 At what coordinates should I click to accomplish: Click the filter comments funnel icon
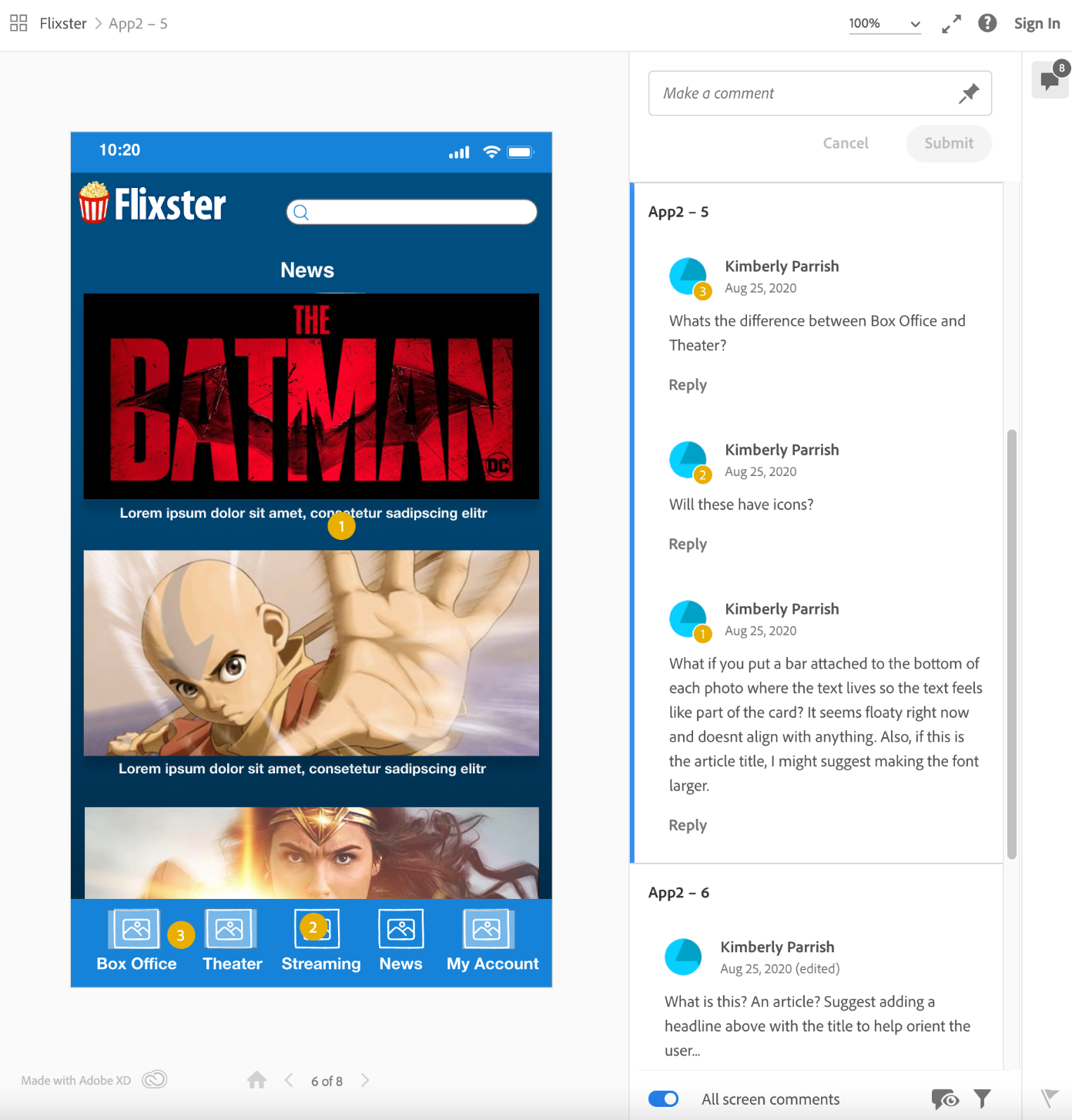982,1098
